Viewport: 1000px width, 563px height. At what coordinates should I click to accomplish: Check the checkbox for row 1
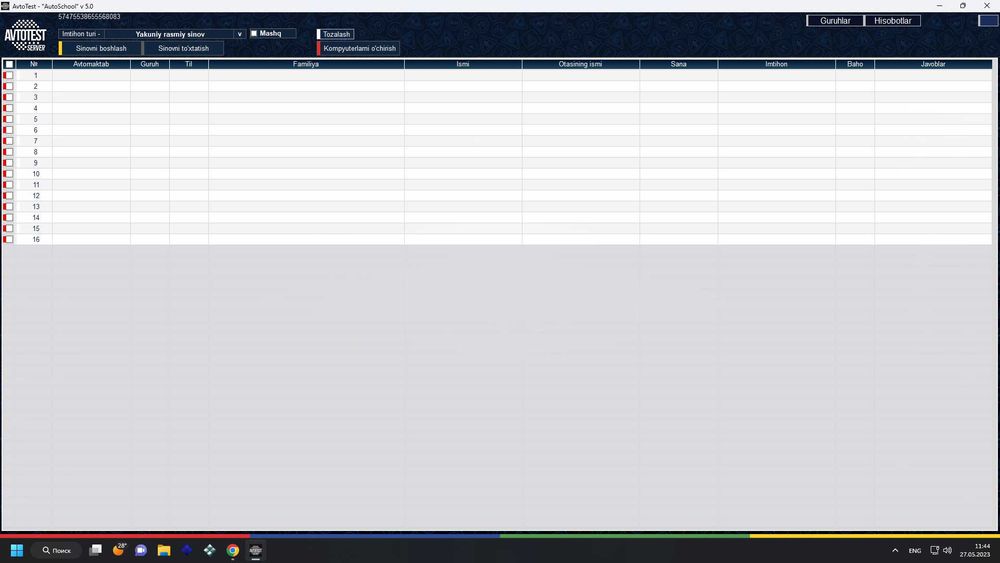9,75
